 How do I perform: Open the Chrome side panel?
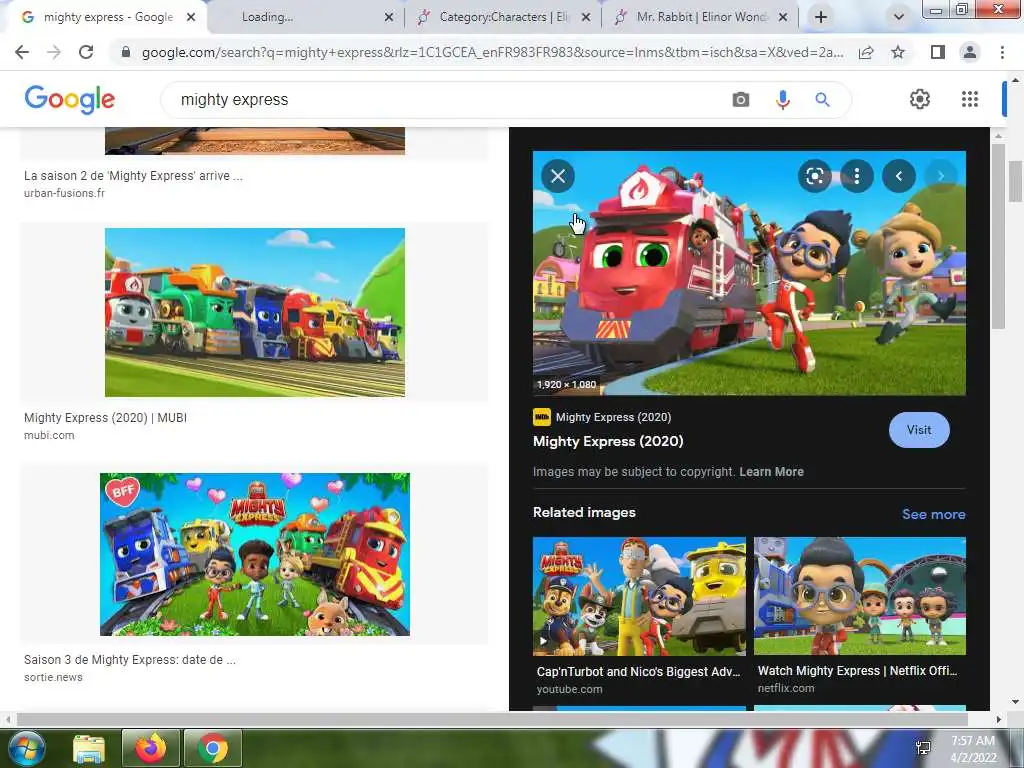(x=938, y=52)
